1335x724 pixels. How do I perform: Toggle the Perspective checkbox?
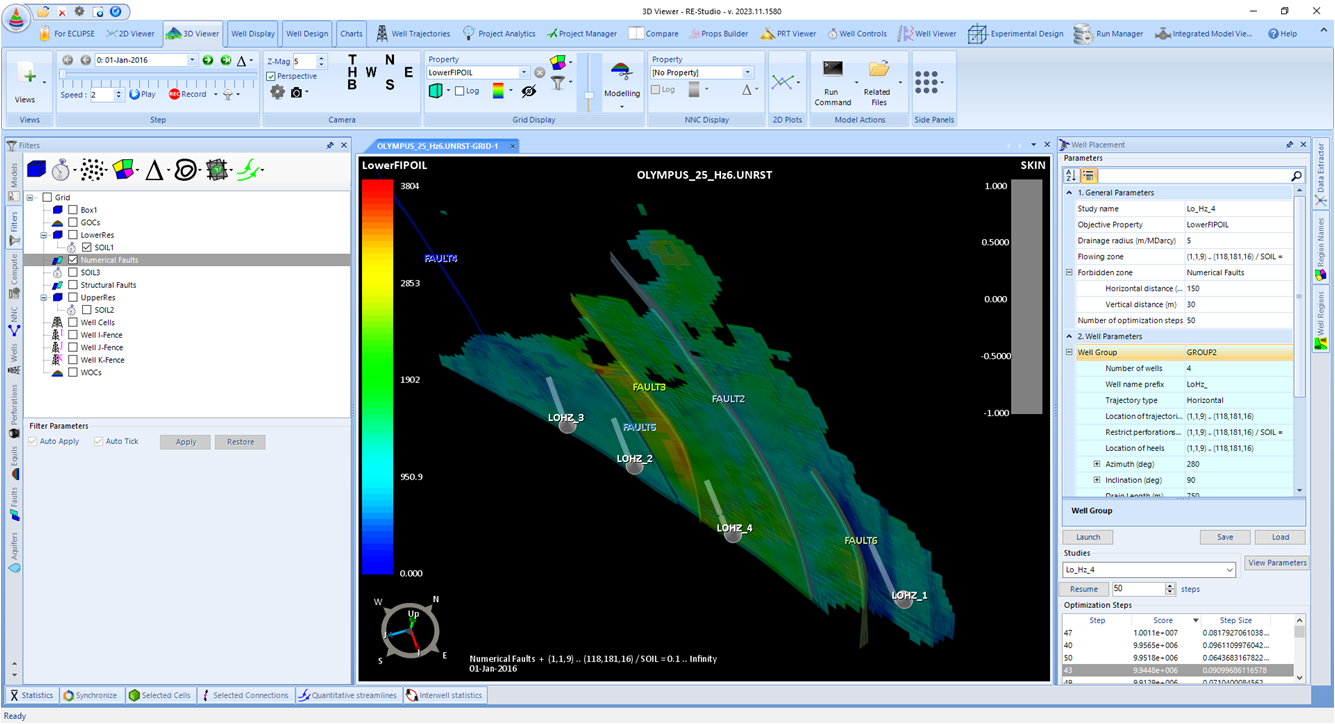272,76
